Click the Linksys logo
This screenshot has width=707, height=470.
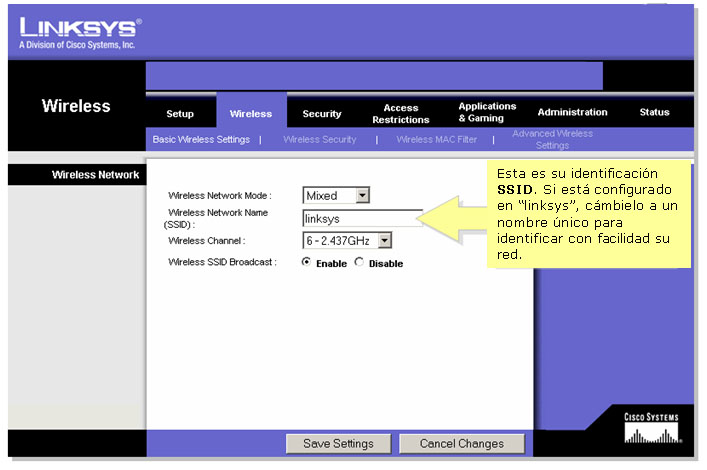80,33
